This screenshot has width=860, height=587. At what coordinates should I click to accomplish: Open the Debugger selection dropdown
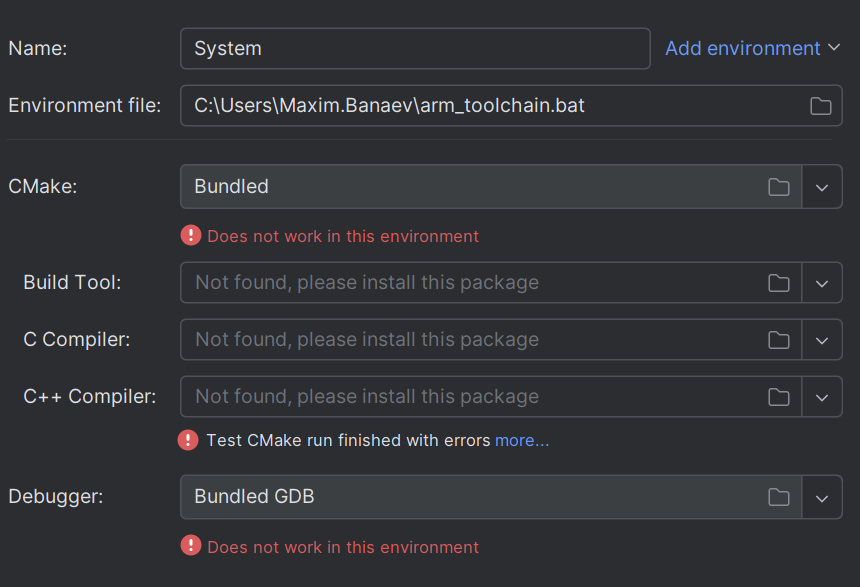click(x=822, y=497)
